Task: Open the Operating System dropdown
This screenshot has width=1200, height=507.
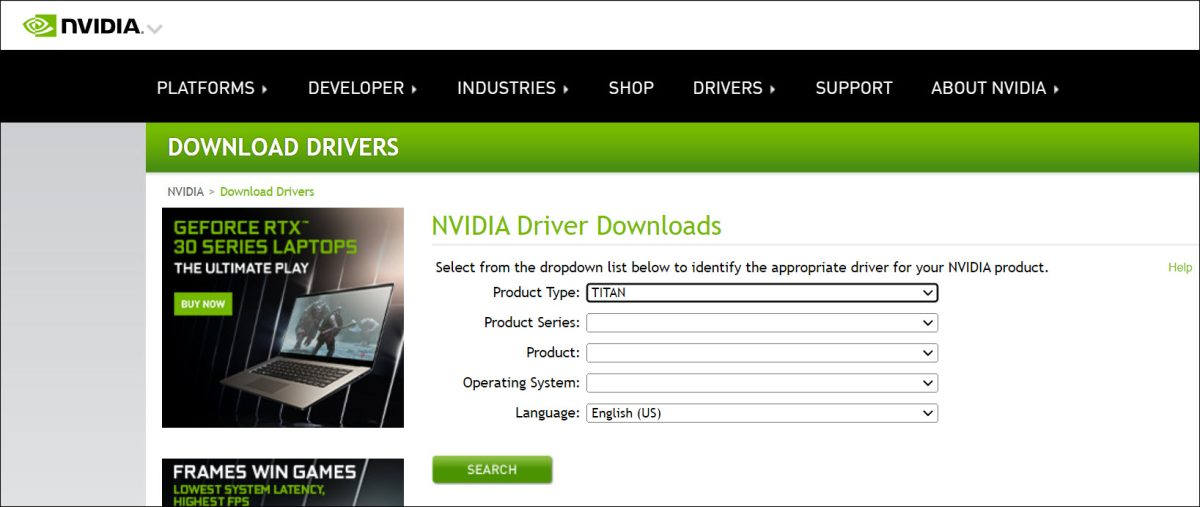Action: 762,383
